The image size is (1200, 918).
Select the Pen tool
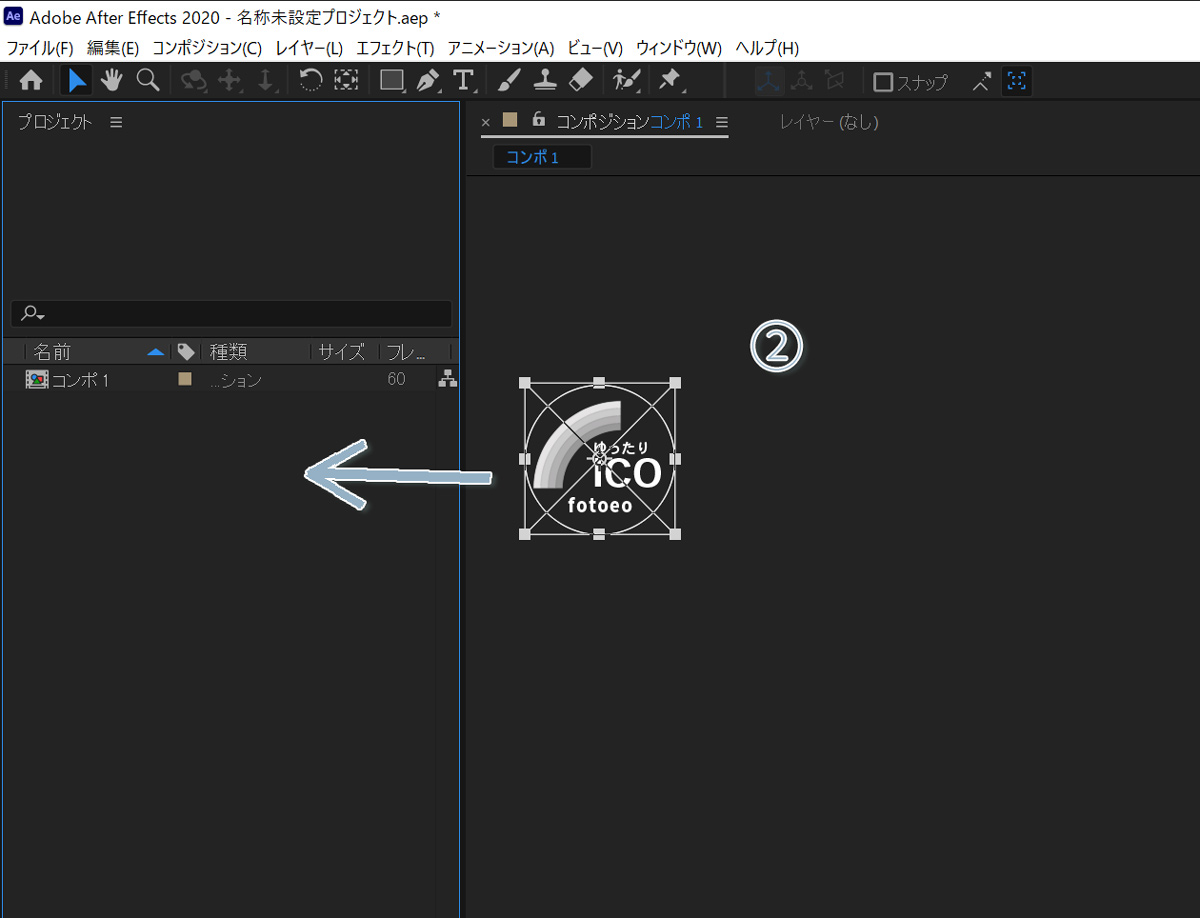(x=428, y=81)
